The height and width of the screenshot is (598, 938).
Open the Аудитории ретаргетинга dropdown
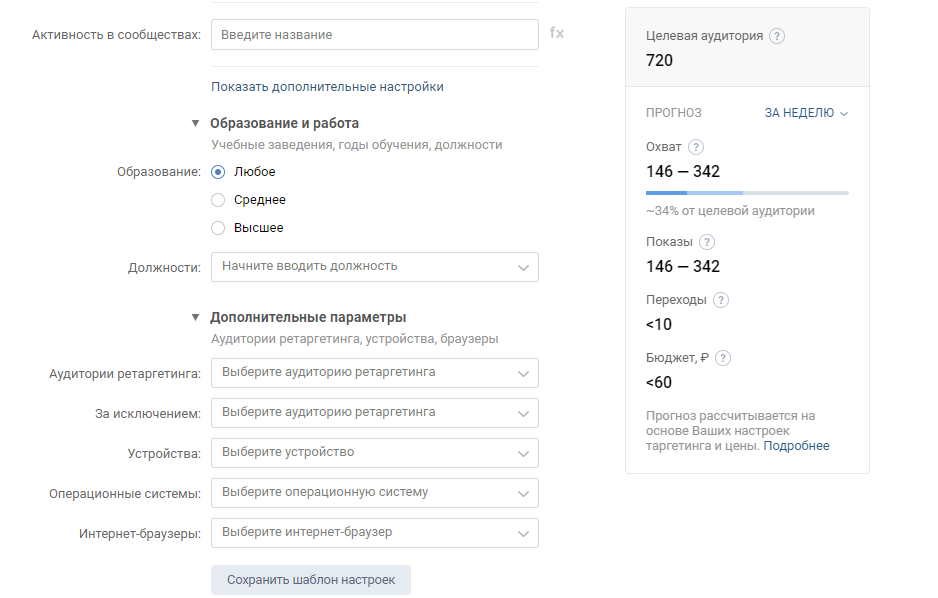pyautogui.click(x=374, y=372)
